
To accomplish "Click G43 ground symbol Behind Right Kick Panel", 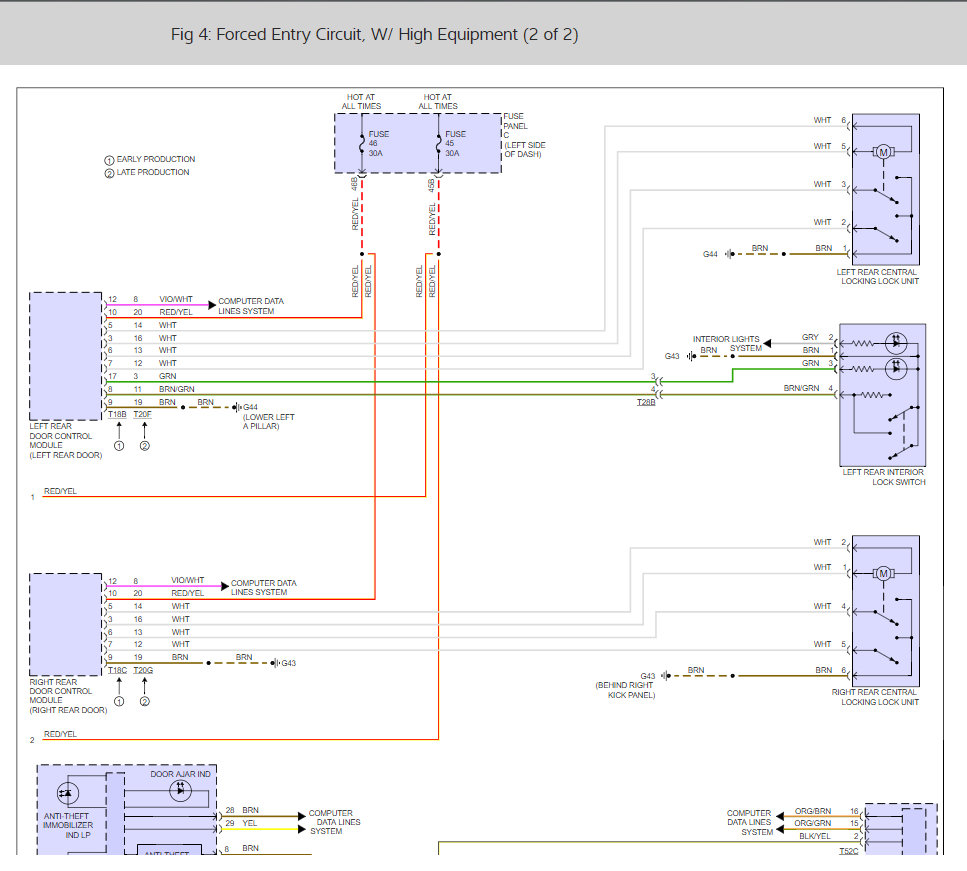I will coord(665,676).
